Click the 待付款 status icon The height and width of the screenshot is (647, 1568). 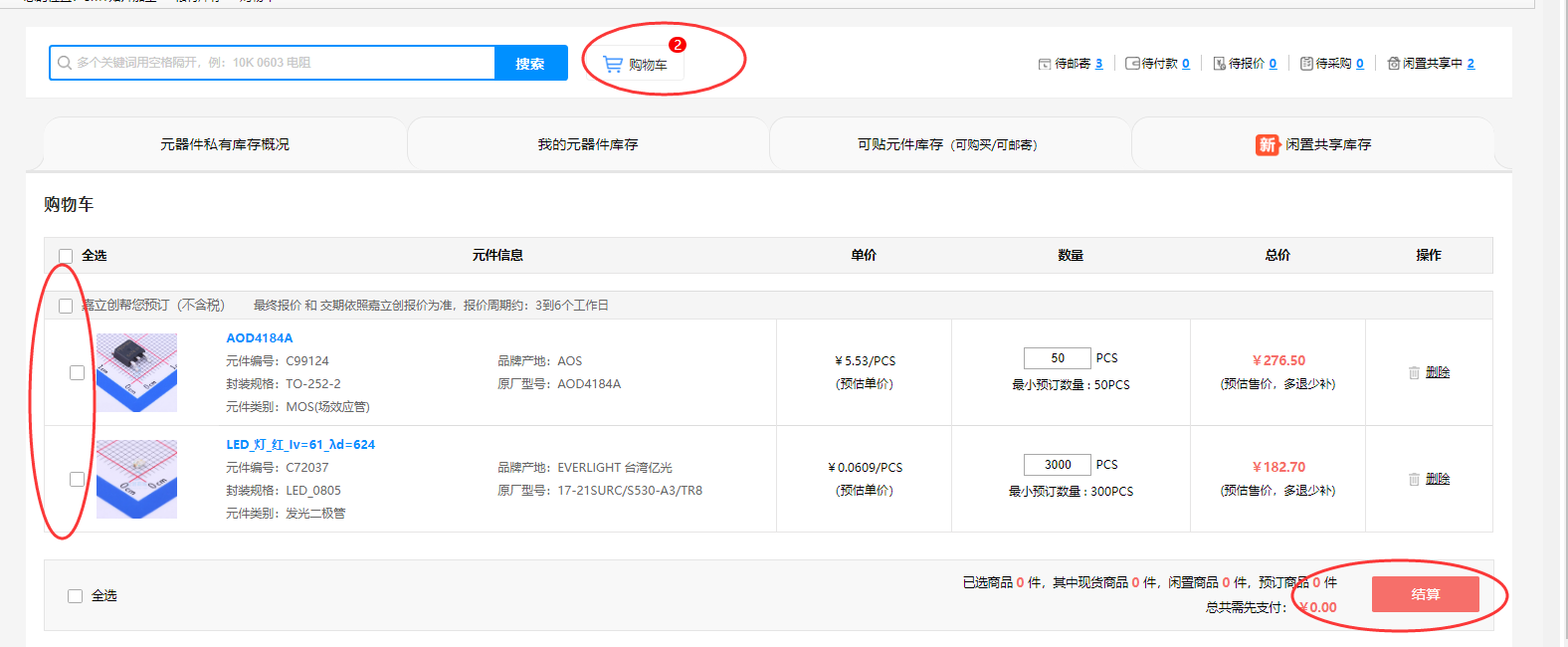(x=1132, y=64)
